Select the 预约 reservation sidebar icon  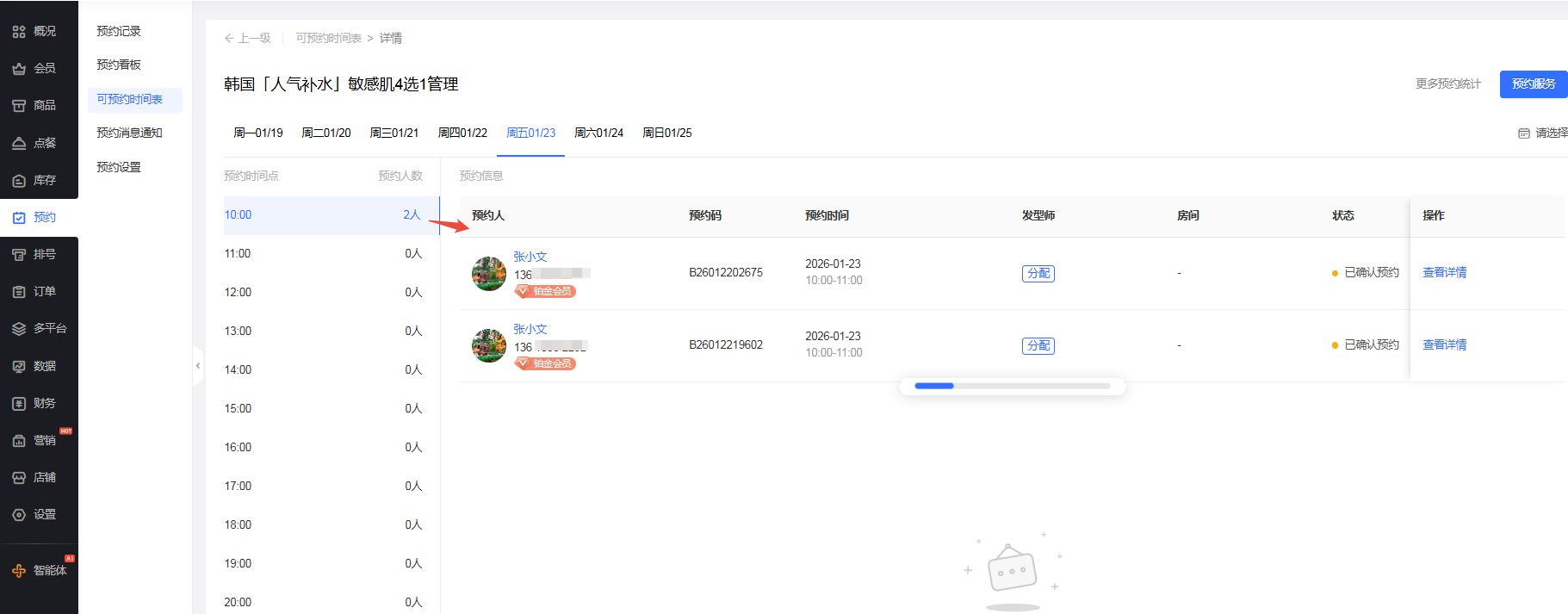(x=19, y=218)
